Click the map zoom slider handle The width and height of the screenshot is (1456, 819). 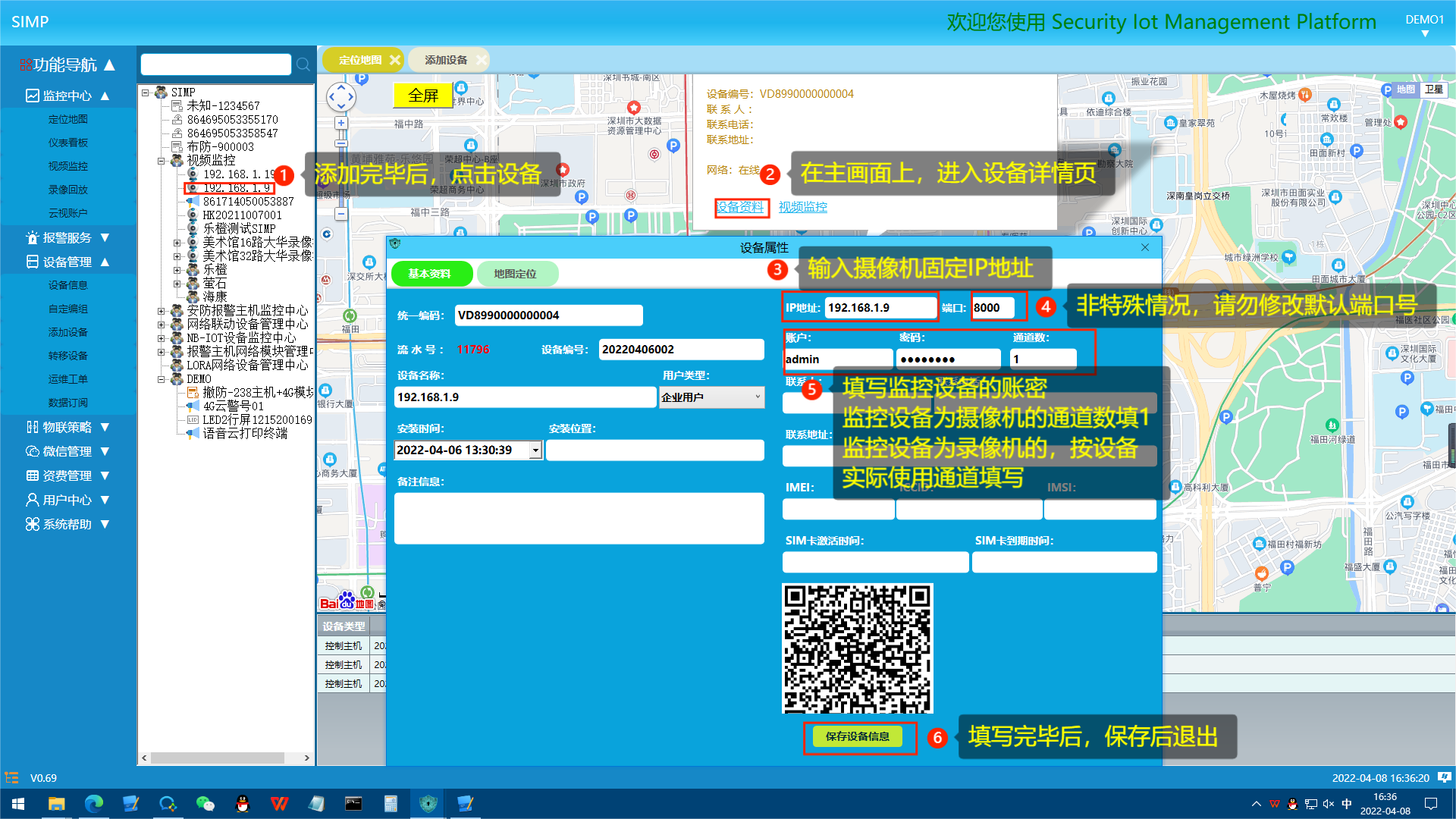tap(341, 143)
